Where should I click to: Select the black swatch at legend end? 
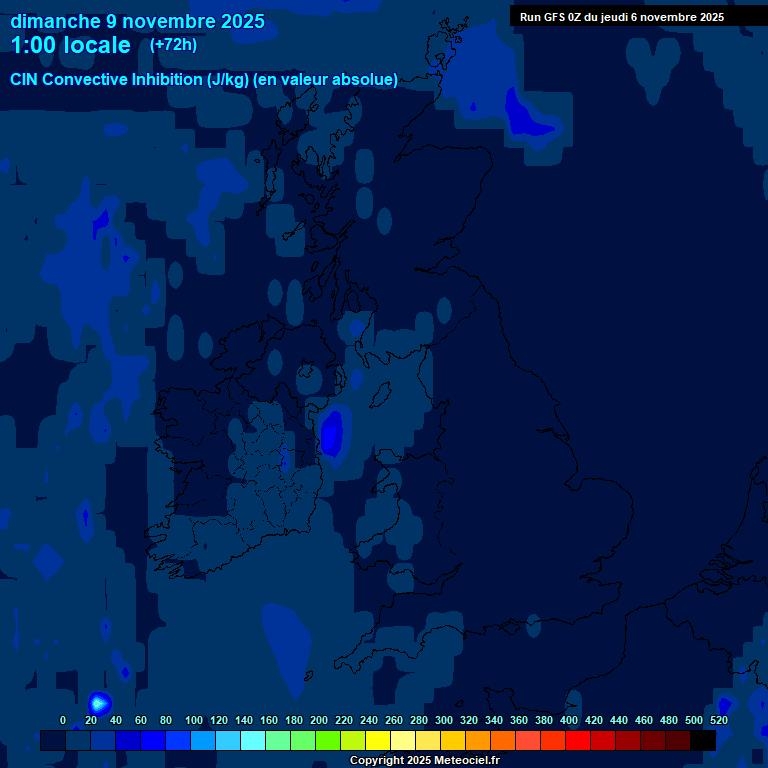(703, 740)
